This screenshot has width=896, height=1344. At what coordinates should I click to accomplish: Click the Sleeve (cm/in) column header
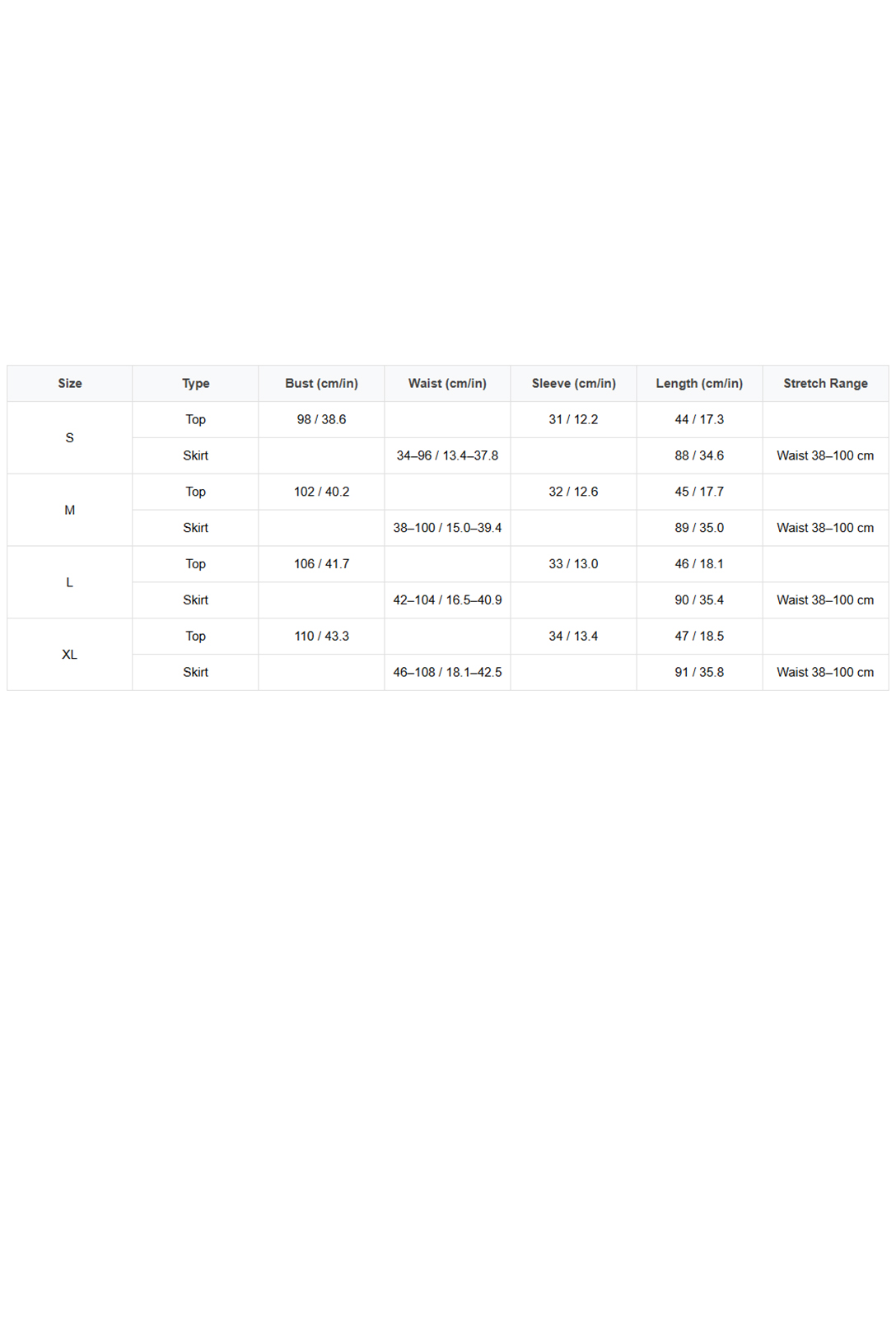click(x=574, y=383)
